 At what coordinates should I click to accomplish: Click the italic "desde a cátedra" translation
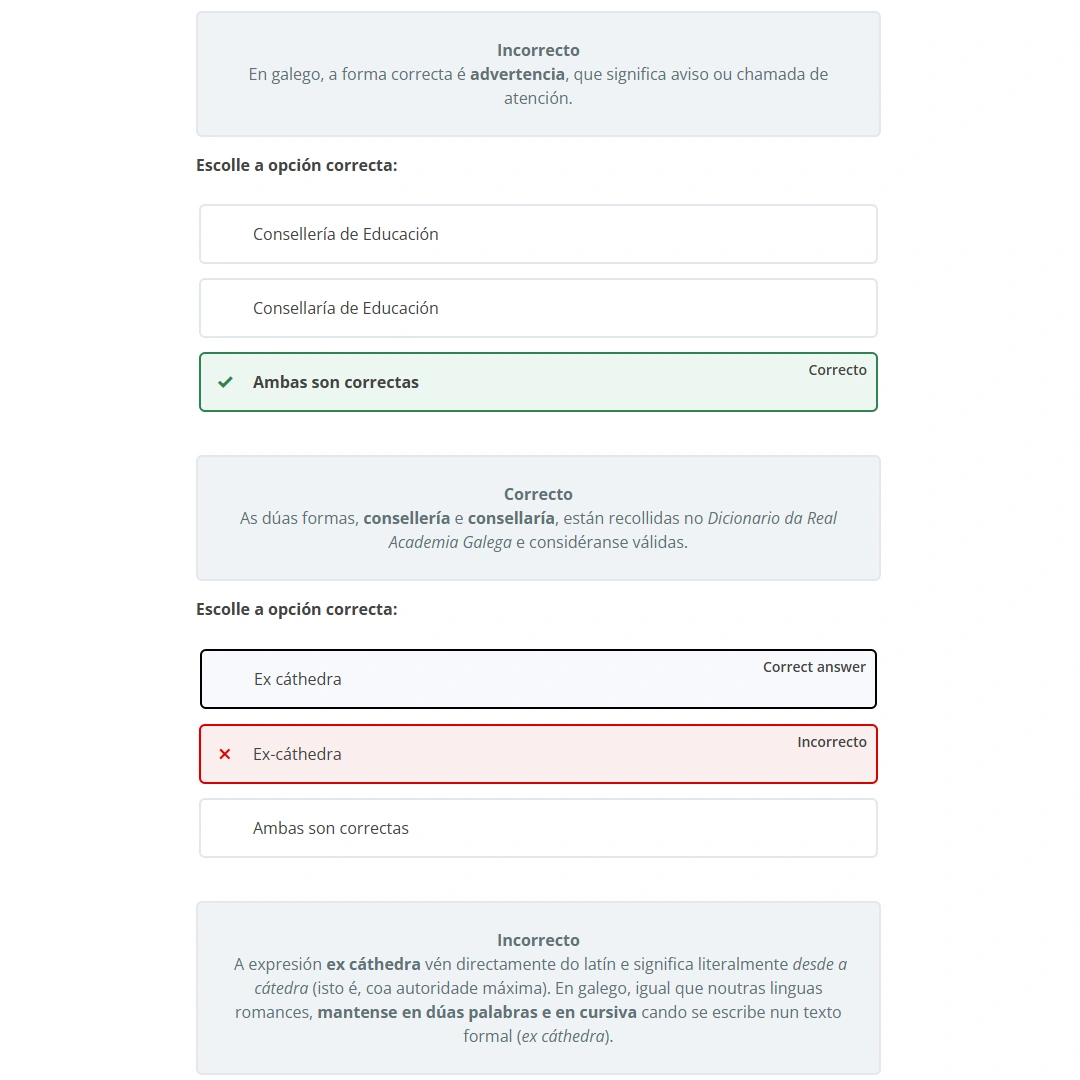[819, 964]
